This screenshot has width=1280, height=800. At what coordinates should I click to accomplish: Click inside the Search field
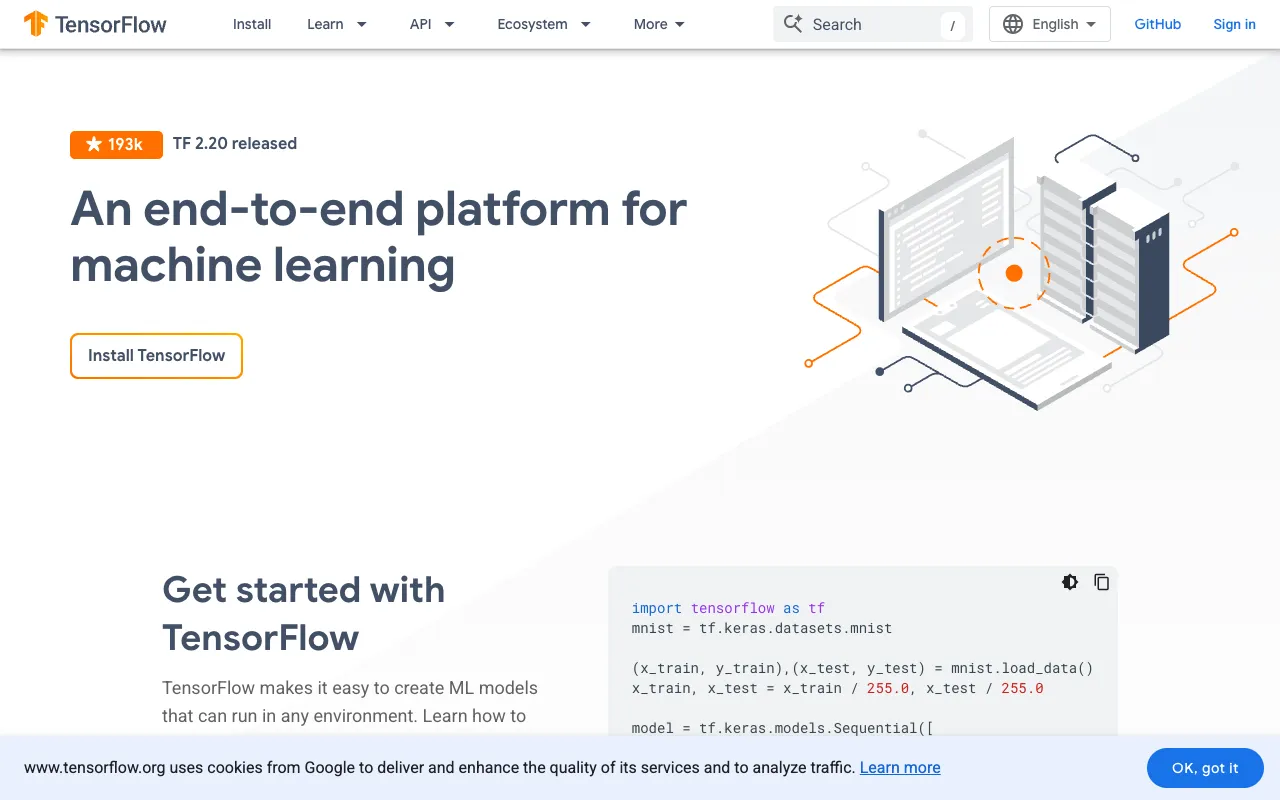click(x=870, y=24)
